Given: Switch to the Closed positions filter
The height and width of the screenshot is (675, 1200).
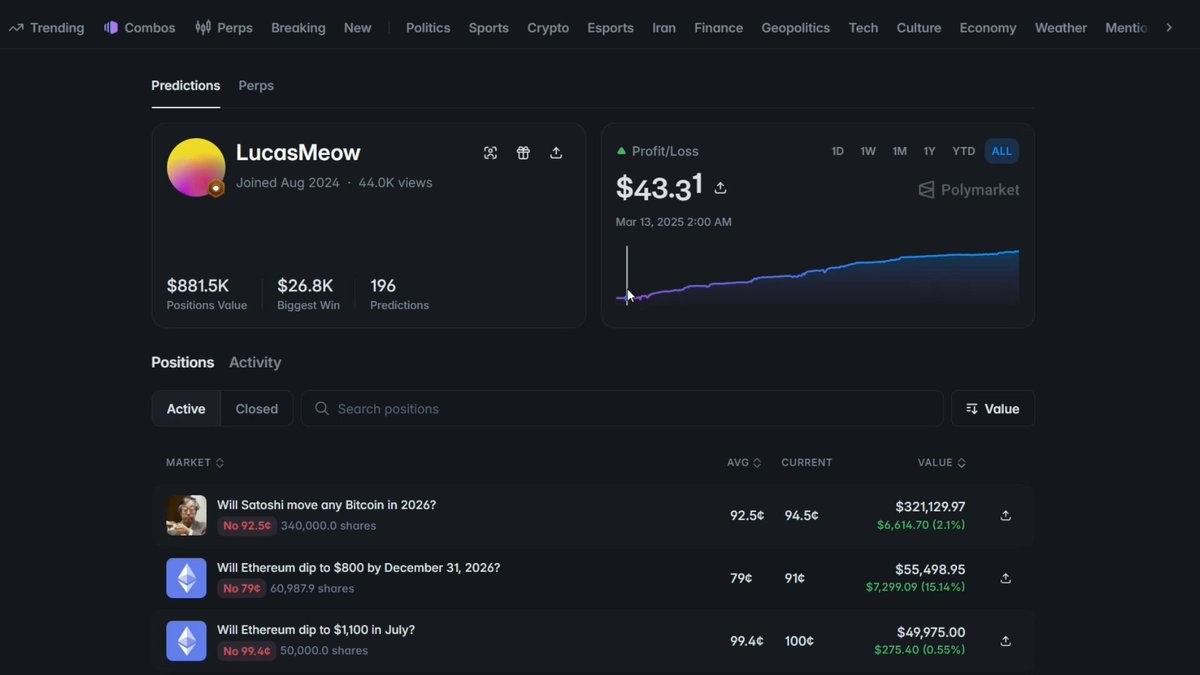Looking at the screenshot, I should pos(257,409).
